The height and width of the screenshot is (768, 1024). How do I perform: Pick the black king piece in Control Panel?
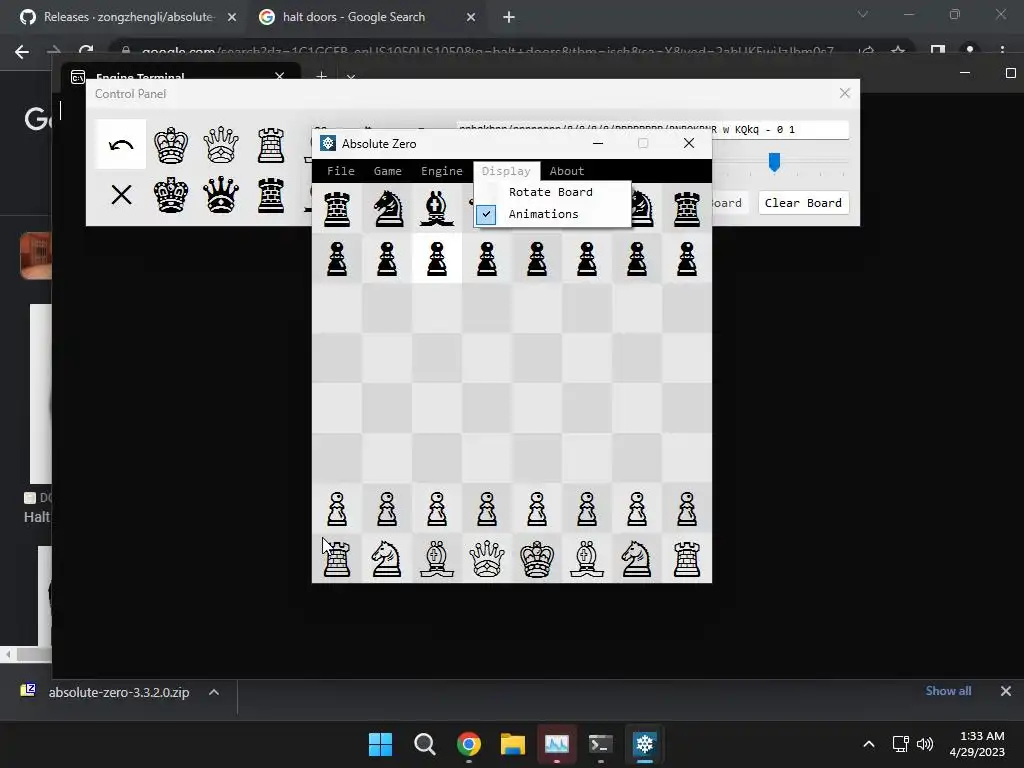(171, 195)
